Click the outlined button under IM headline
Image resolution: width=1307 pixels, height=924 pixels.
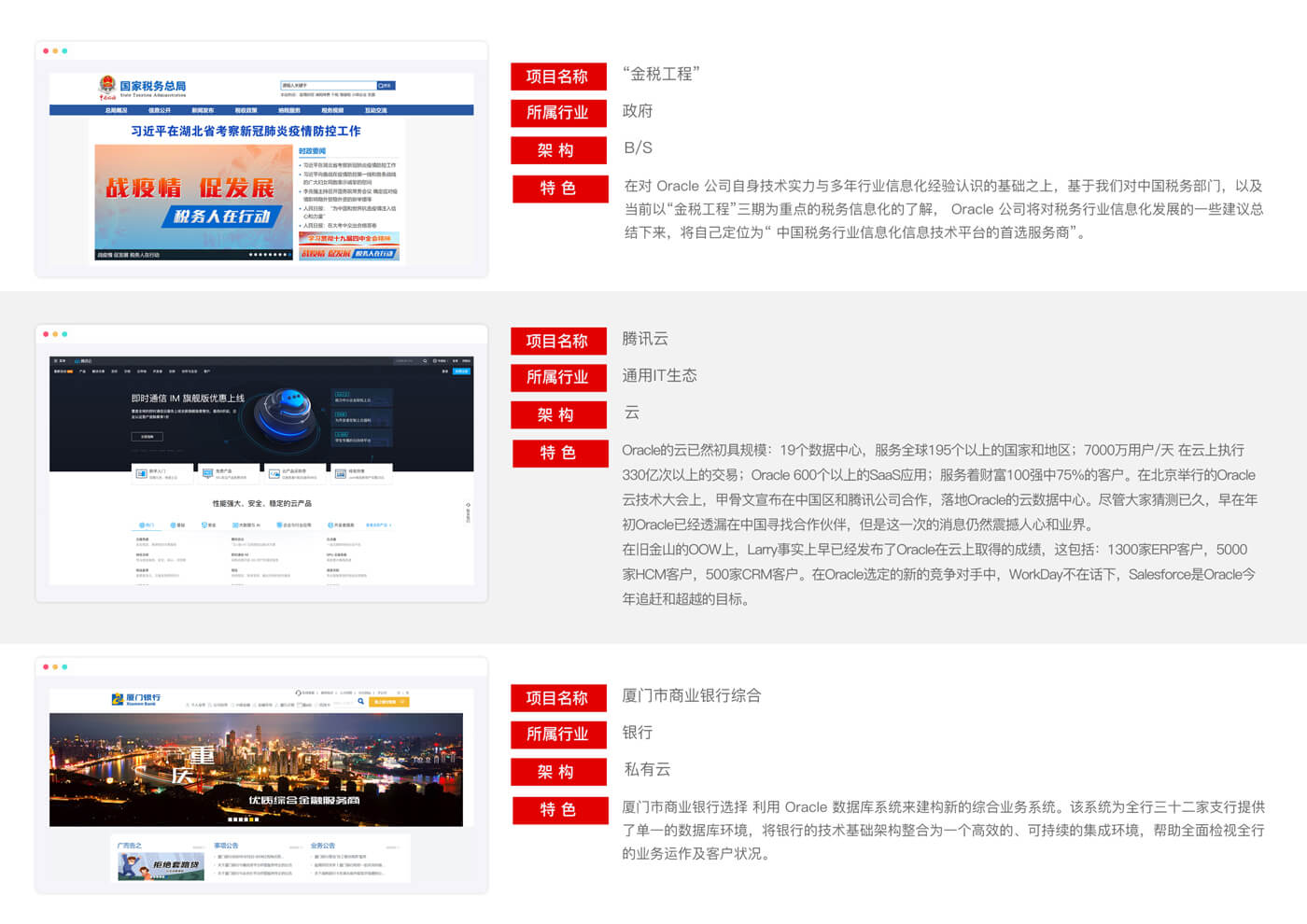(x=147, y=436)
